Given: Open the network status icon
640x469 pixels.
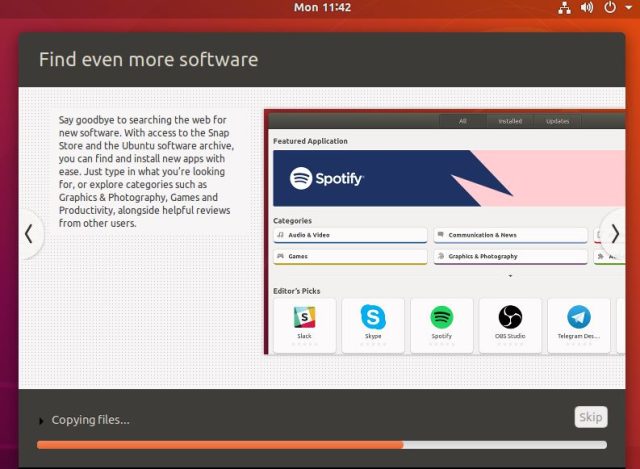Looking at the screenshot, I should coord(563,8).
